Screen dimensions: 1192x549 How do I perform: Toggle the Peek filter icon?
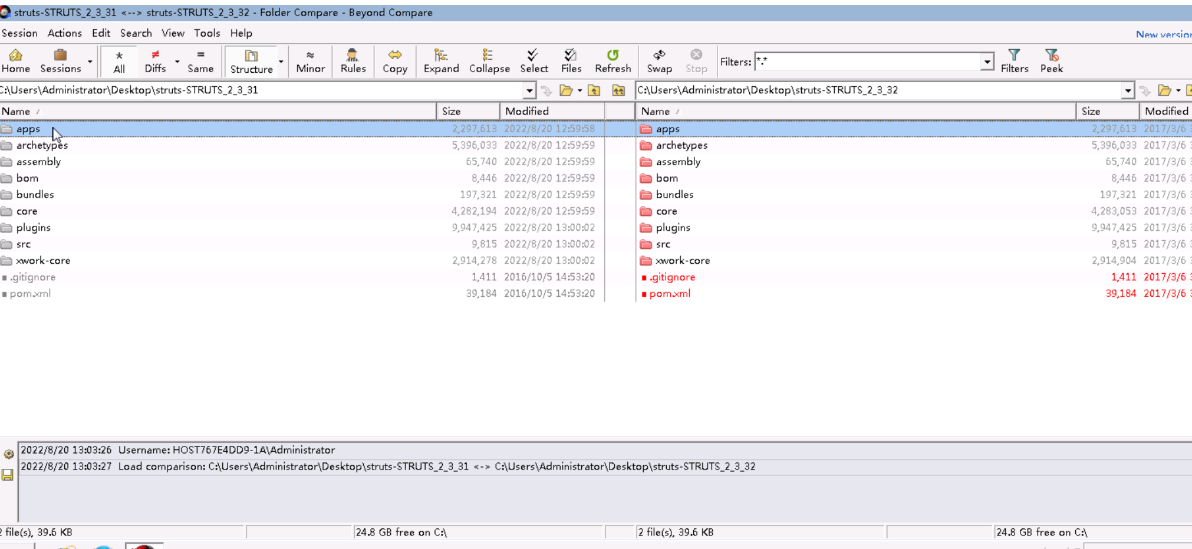coord(1051,61)
